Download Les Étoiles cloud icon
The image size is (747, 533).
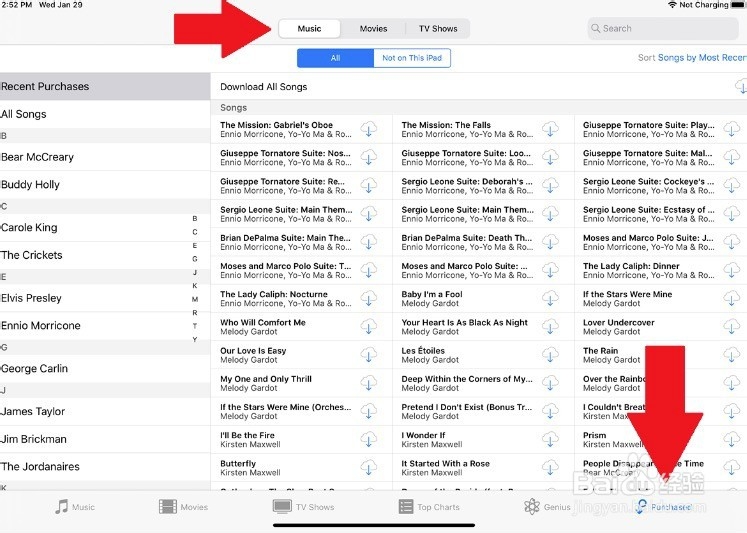click(x=550, y=354)
